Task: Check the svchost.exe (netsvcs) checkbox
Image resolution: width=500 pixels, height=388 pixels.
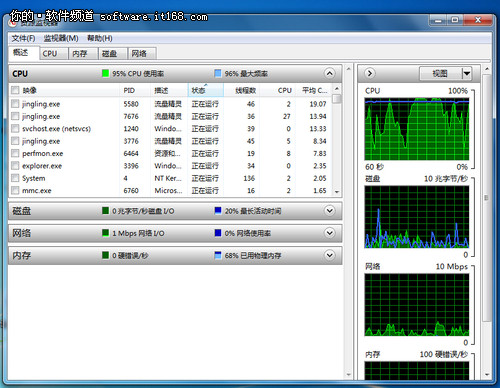Action: 15,128
